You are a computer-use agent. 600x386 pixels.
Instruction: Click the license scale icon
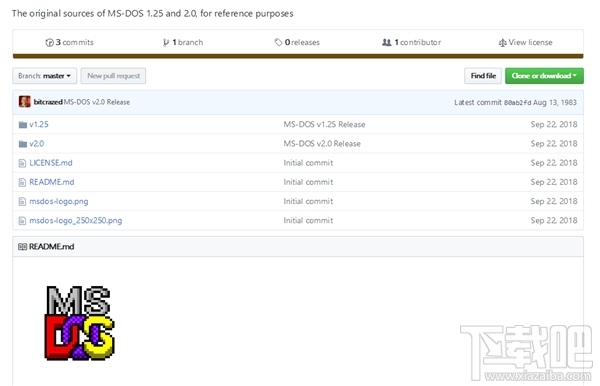tap(502, 42)
